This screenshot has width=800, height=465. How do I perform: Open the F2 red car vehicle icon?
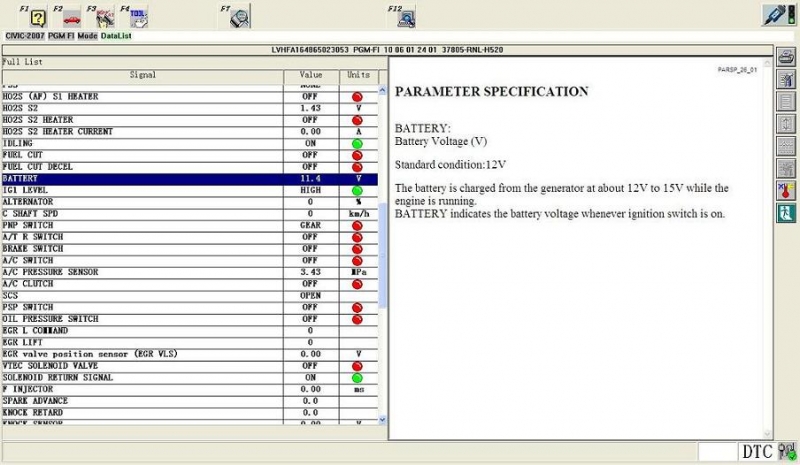pos(71,18)
